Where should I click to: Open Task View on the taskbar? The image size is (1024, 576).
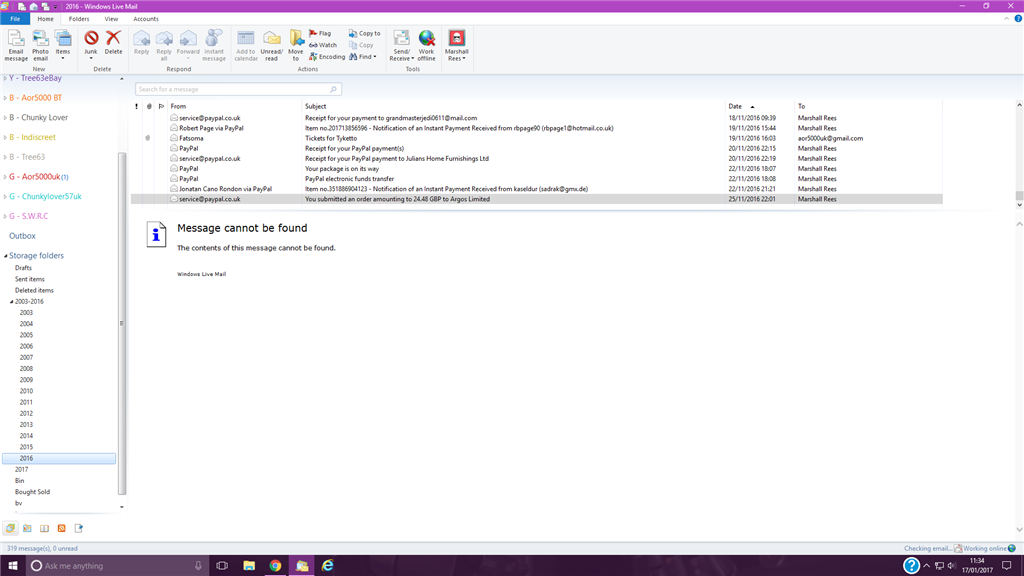(222, 566)
